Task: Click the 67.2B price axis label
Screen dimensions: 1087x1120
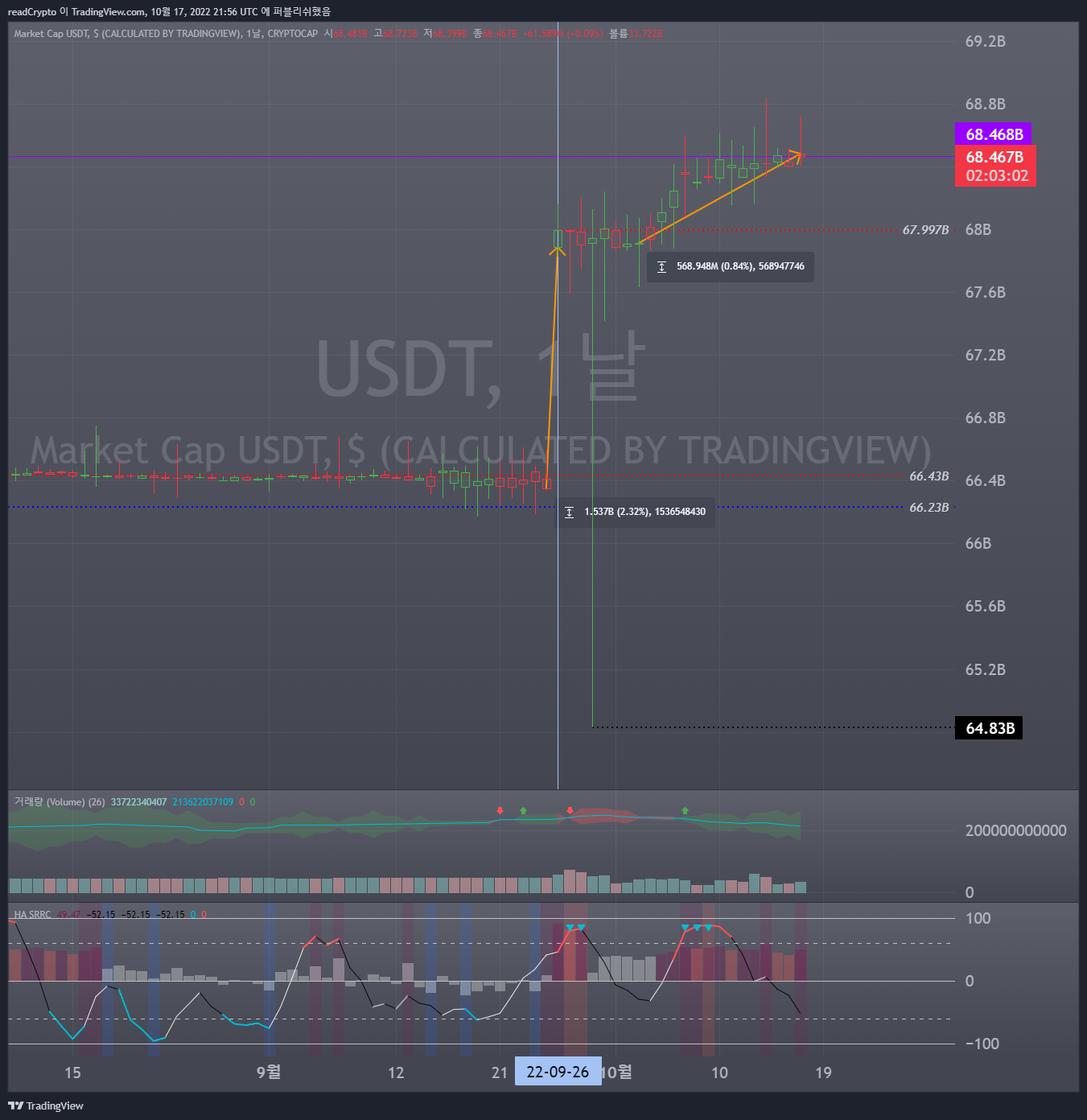Action: pos(986,355)
